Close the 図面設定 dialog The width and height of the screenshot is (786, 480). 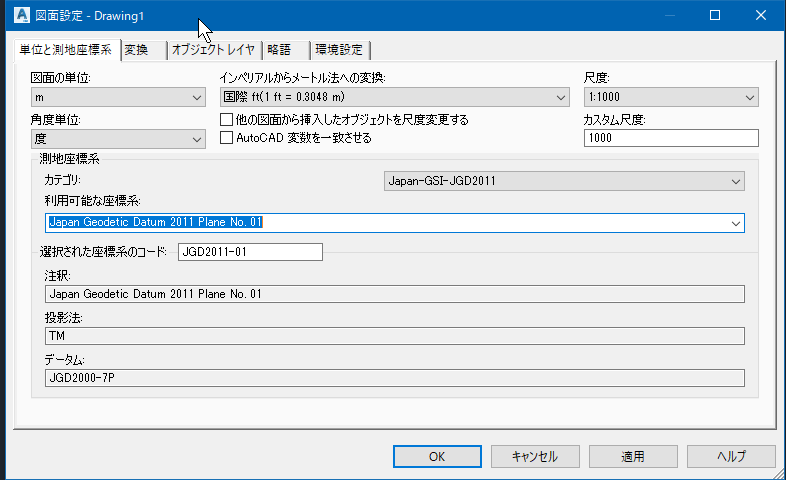(760, 15)
